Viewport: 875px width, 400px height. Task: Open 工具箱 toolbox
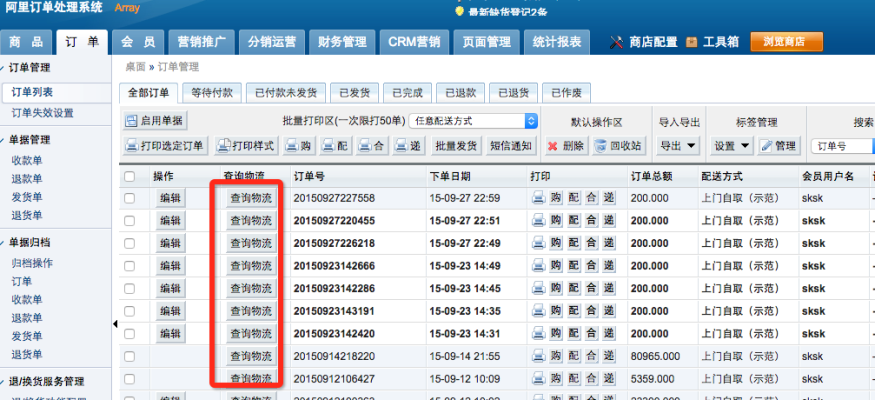coord(712,42)
